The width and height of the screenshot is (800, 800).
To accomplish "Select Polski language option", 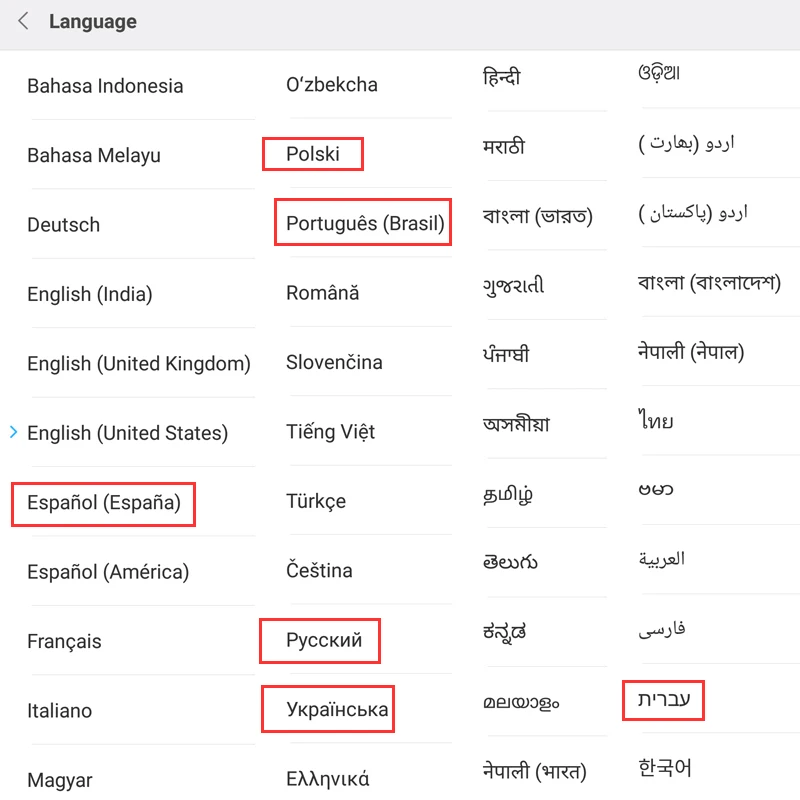I will (x=313, y=154).
